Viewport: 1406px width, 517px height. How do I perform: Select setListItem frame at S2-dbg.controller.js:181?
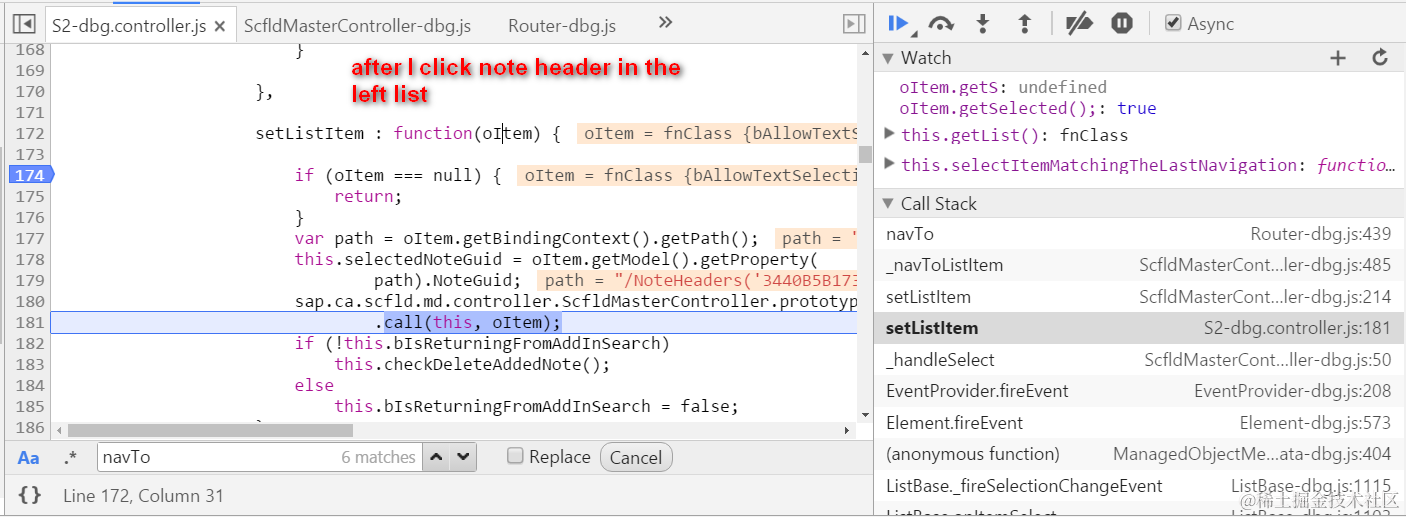pos(1140,328)
